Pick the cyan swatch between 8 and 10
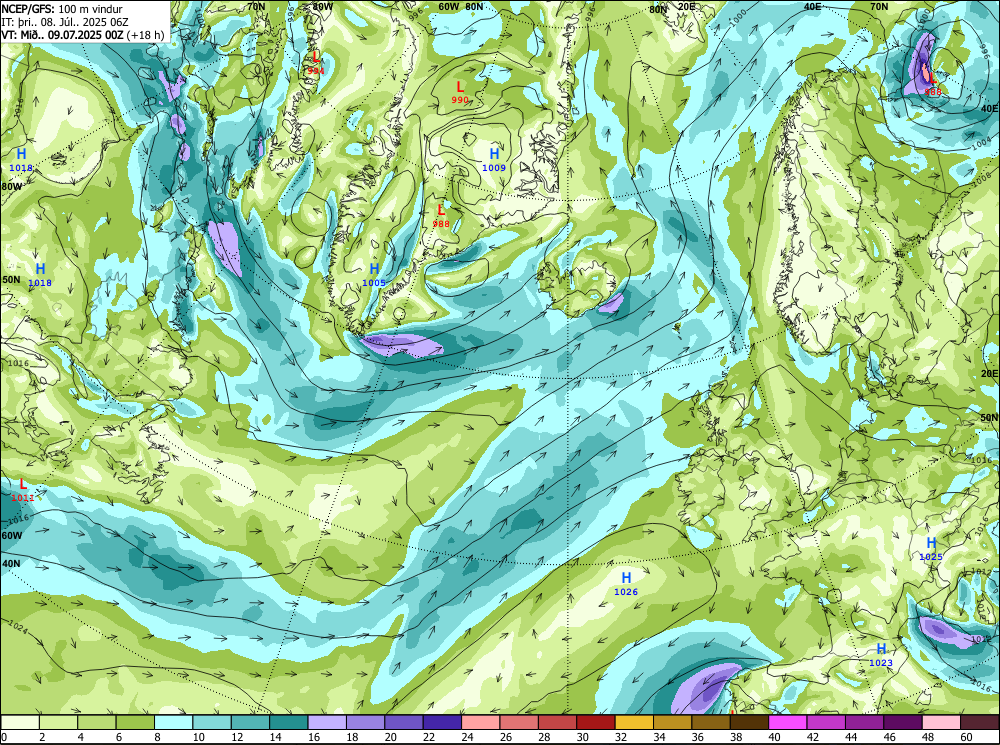This screenshot has width=1000, height=745. tap(173, 722)
